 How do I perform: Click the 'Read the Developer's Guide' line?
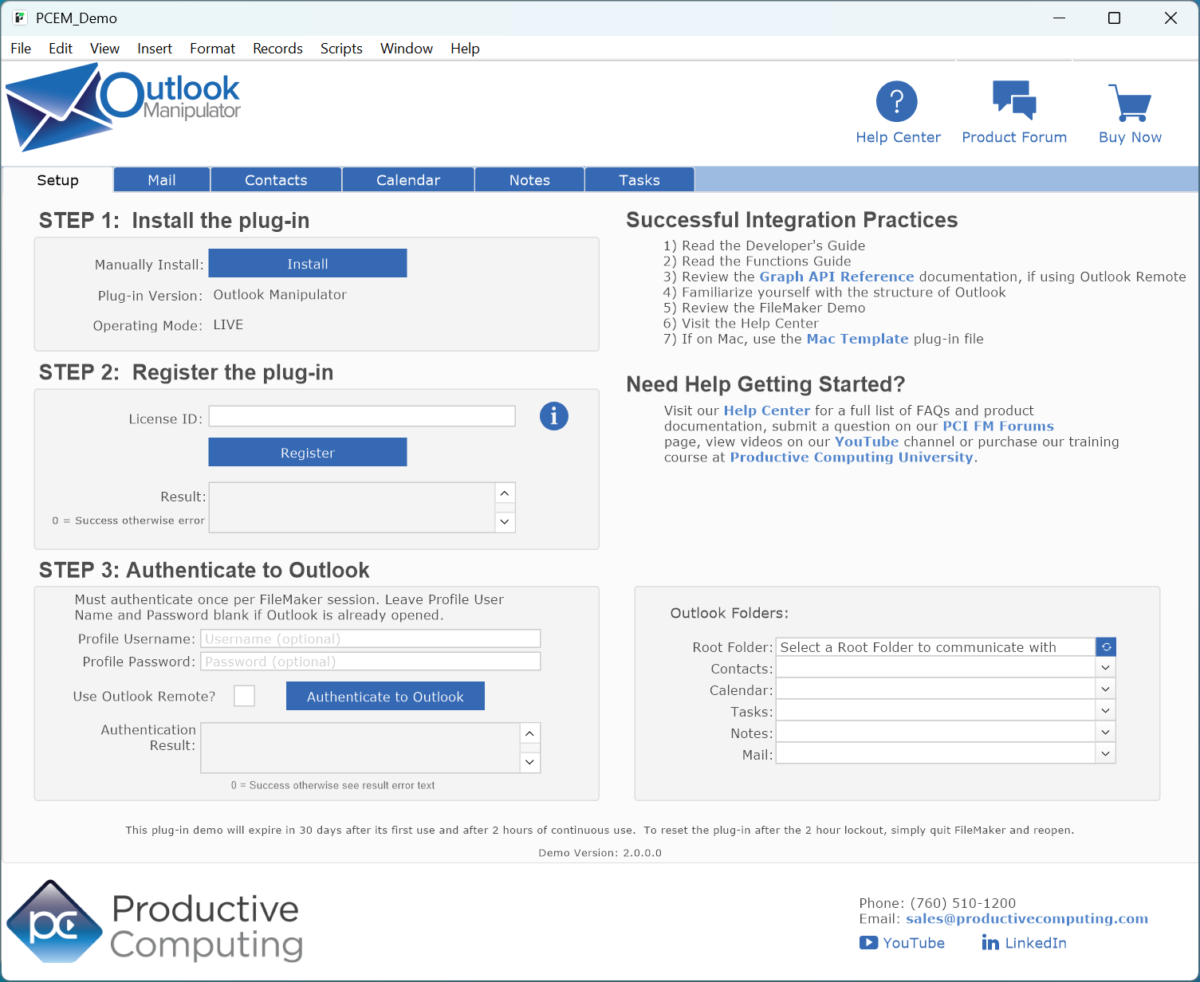point(764,245)
